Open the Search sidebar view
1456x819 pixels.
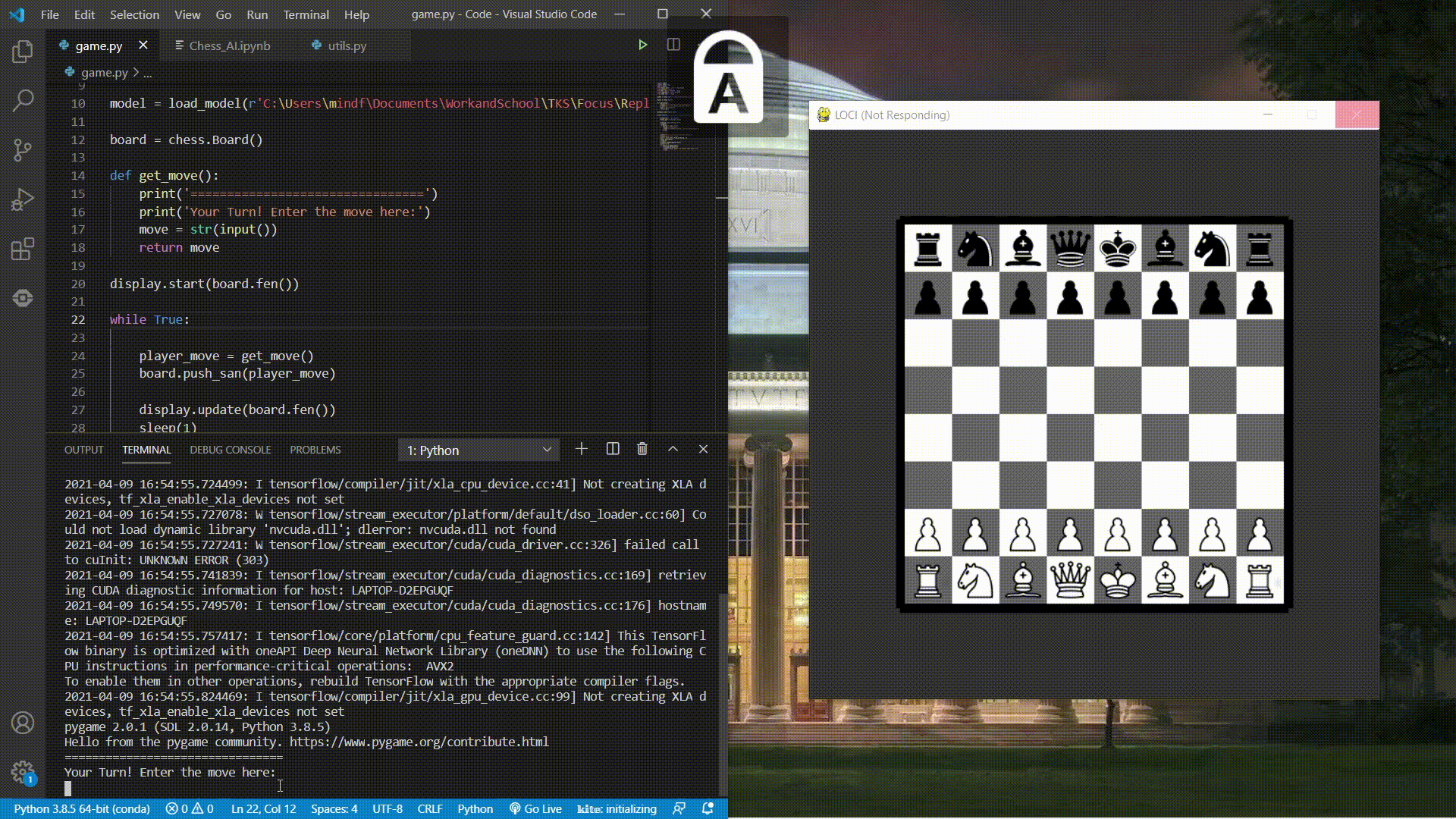point(23,100)
